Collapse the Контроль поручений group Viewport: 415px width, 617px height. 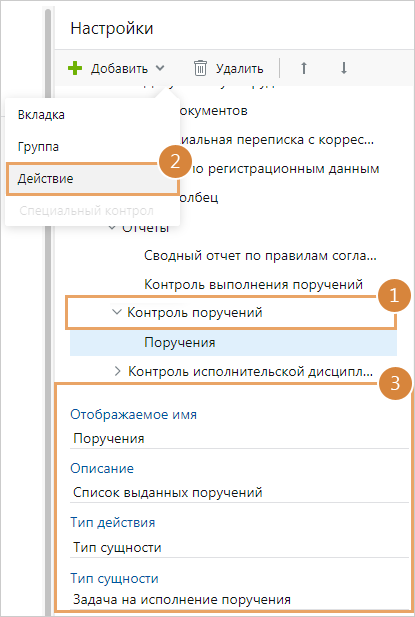click(x=117, y=312)
